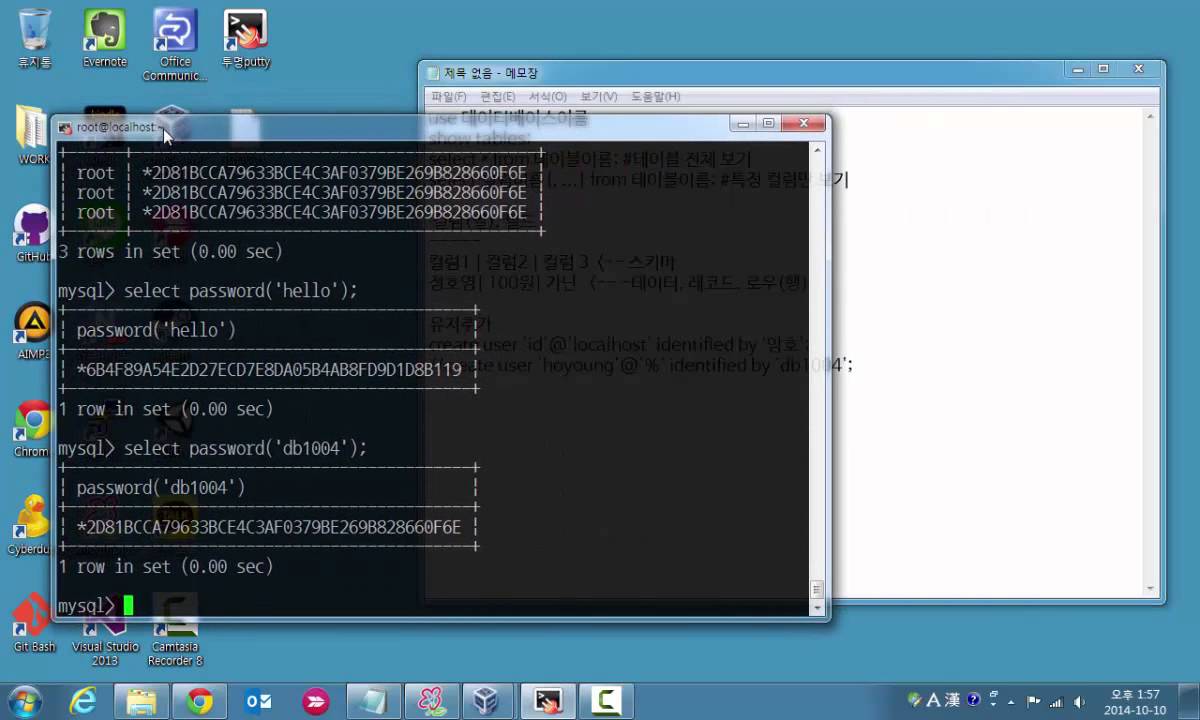This screenshot has height=720, width=1200.
Task: Launch Chrome from the taskbar
Action: (x=200, y=701)
